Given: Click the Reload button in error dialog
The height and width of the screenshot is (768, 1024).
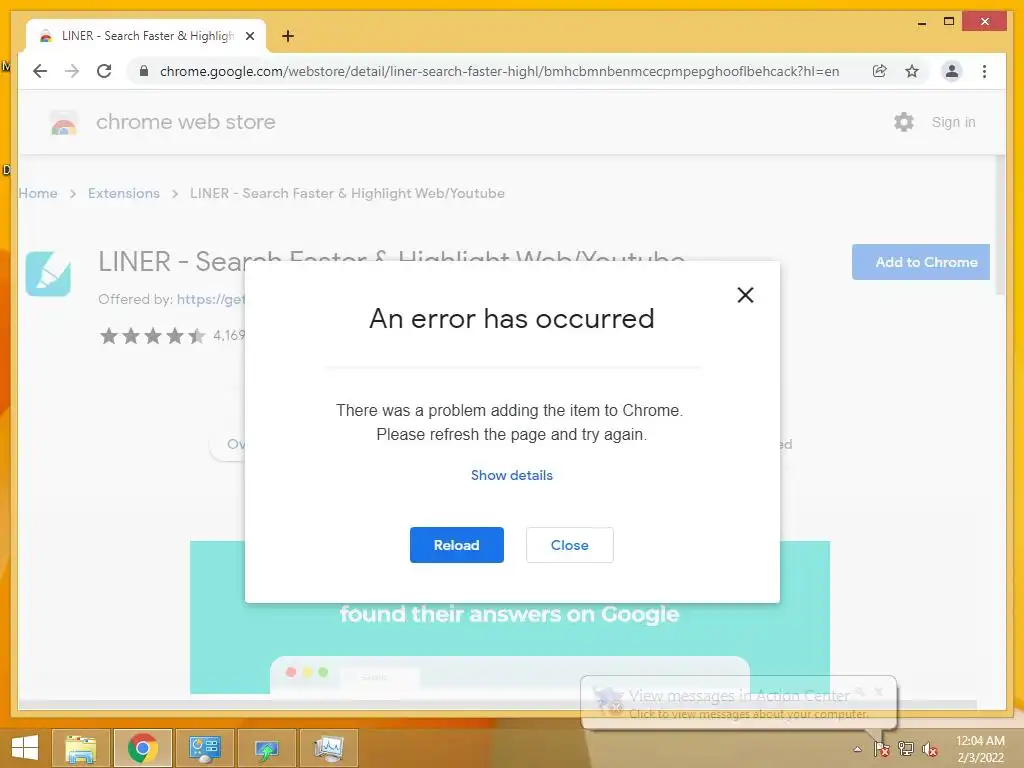Looking at the screenshot, I should coord(456,545).
